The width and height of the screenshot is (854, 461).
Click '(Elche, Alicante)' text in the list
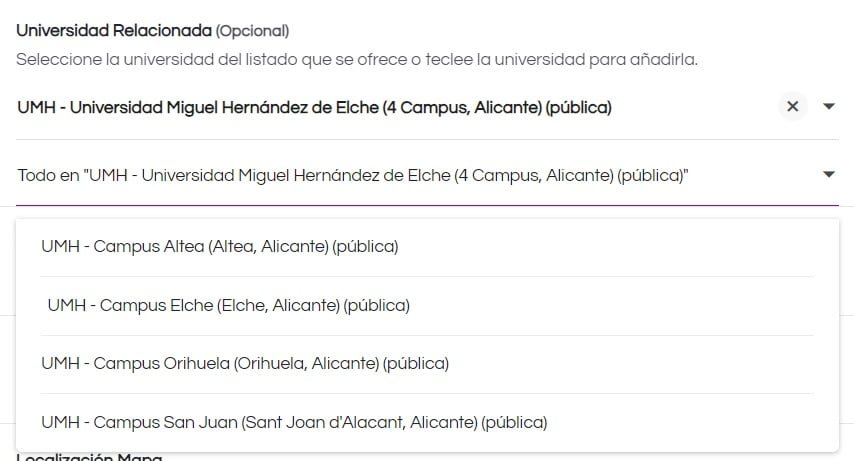click(x=278, y=305)
